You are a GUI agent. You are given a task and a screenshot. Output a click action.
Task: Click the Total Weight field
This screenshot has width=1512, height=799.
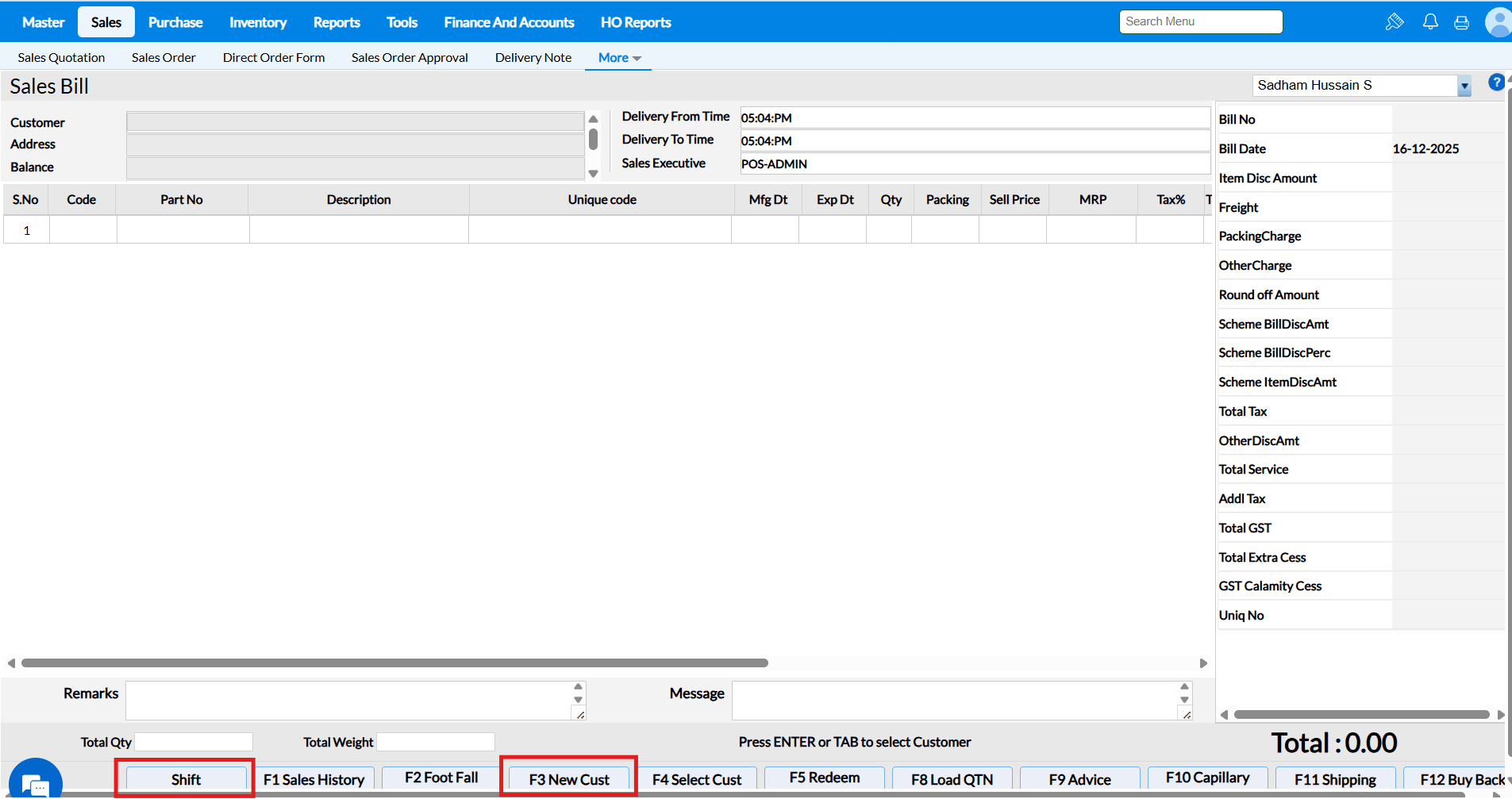pos(436,742)
